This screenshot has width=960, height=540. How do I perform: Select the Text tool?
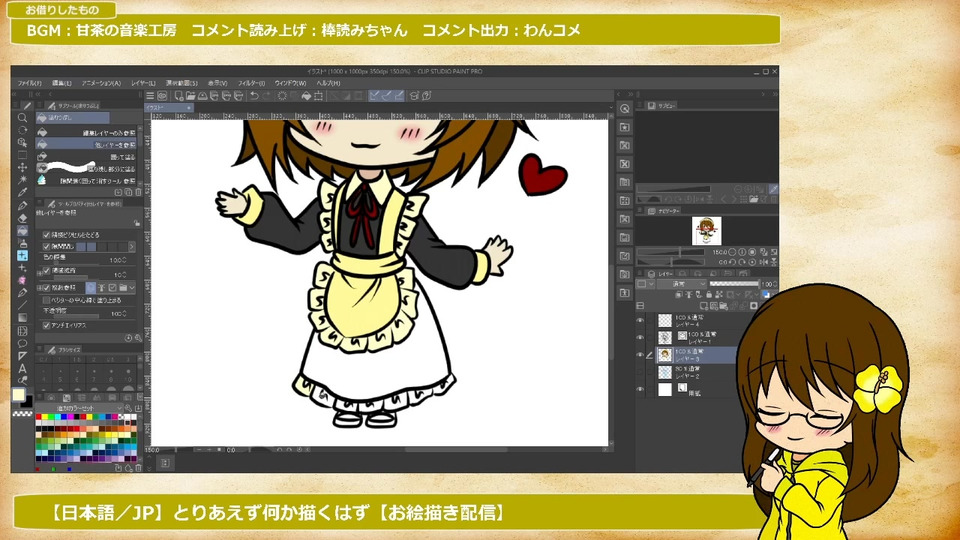[23, 369]
